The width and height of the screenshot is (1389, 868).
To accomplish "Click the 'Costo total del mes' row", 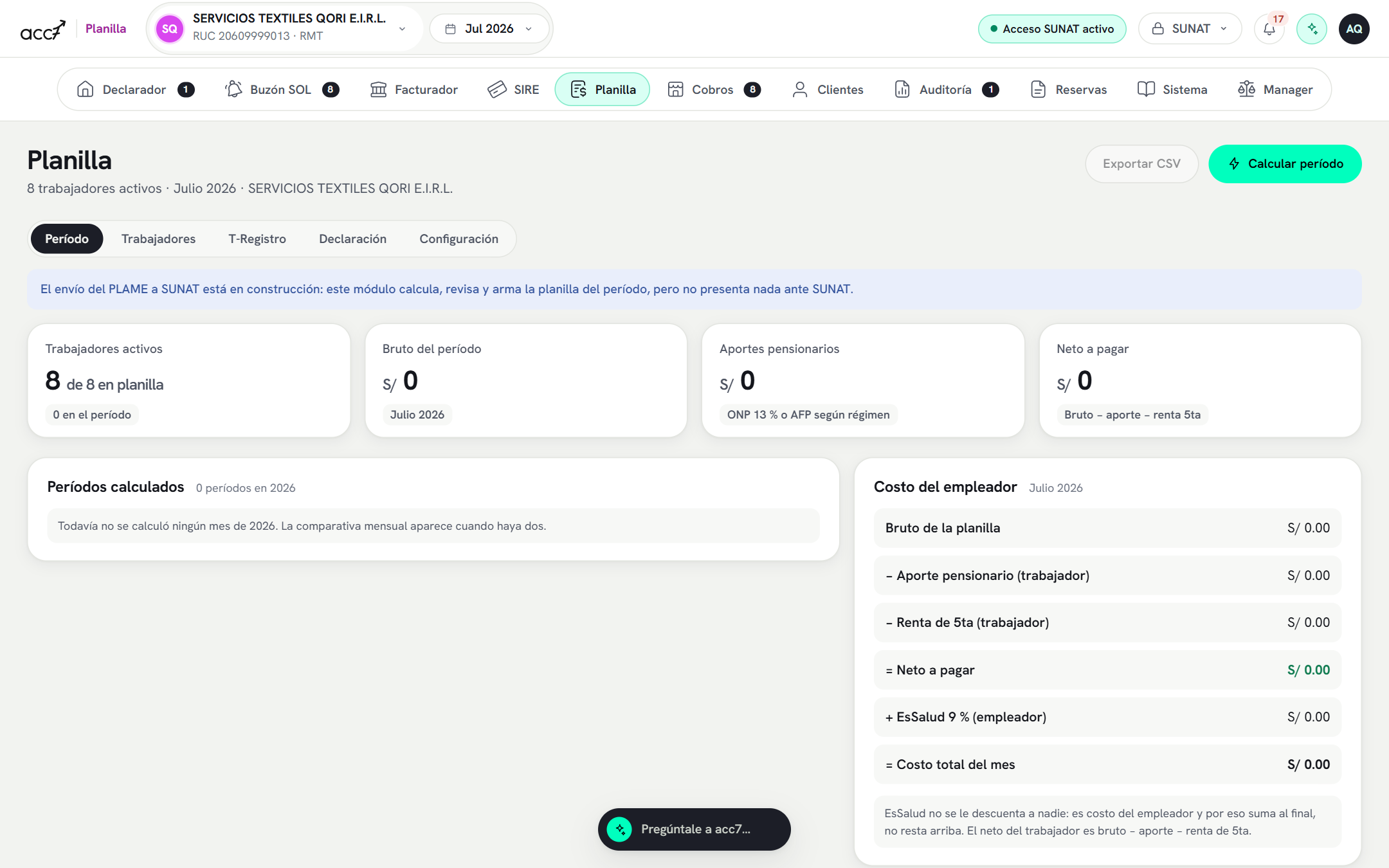I will [1107, 765].
